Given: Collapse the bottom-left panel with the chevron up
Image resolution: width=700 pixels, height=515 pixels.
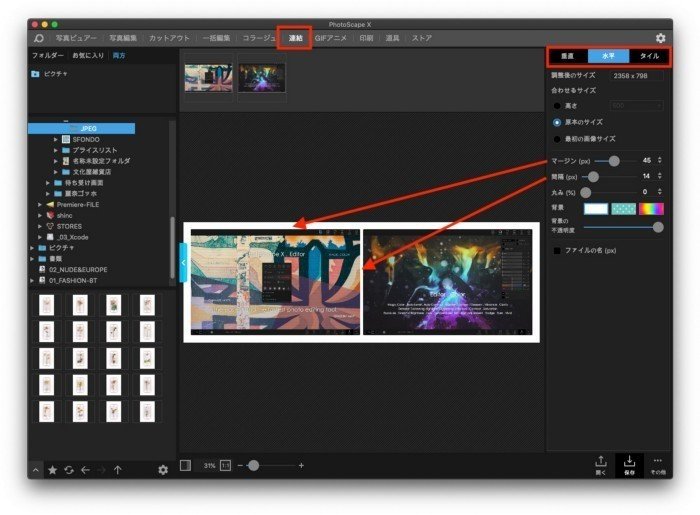Looking at the screenshot, I should click(x=36, y=470).
